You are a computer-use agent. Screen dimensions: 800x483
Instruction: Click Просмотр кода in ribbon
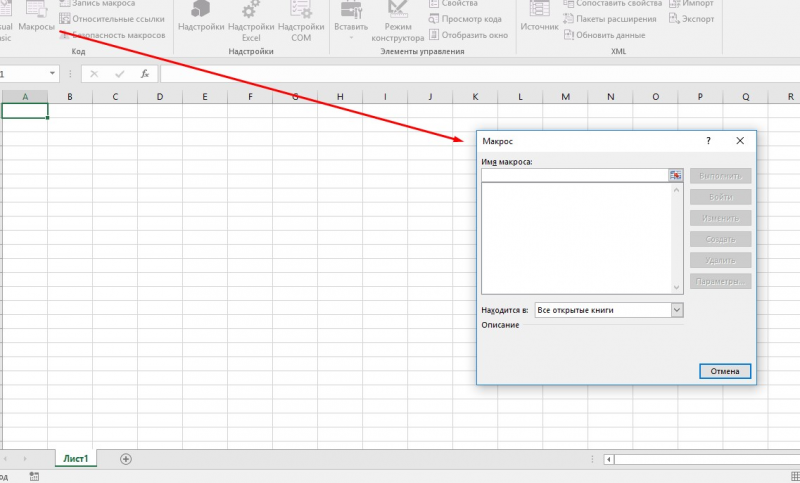click(468, 19)
